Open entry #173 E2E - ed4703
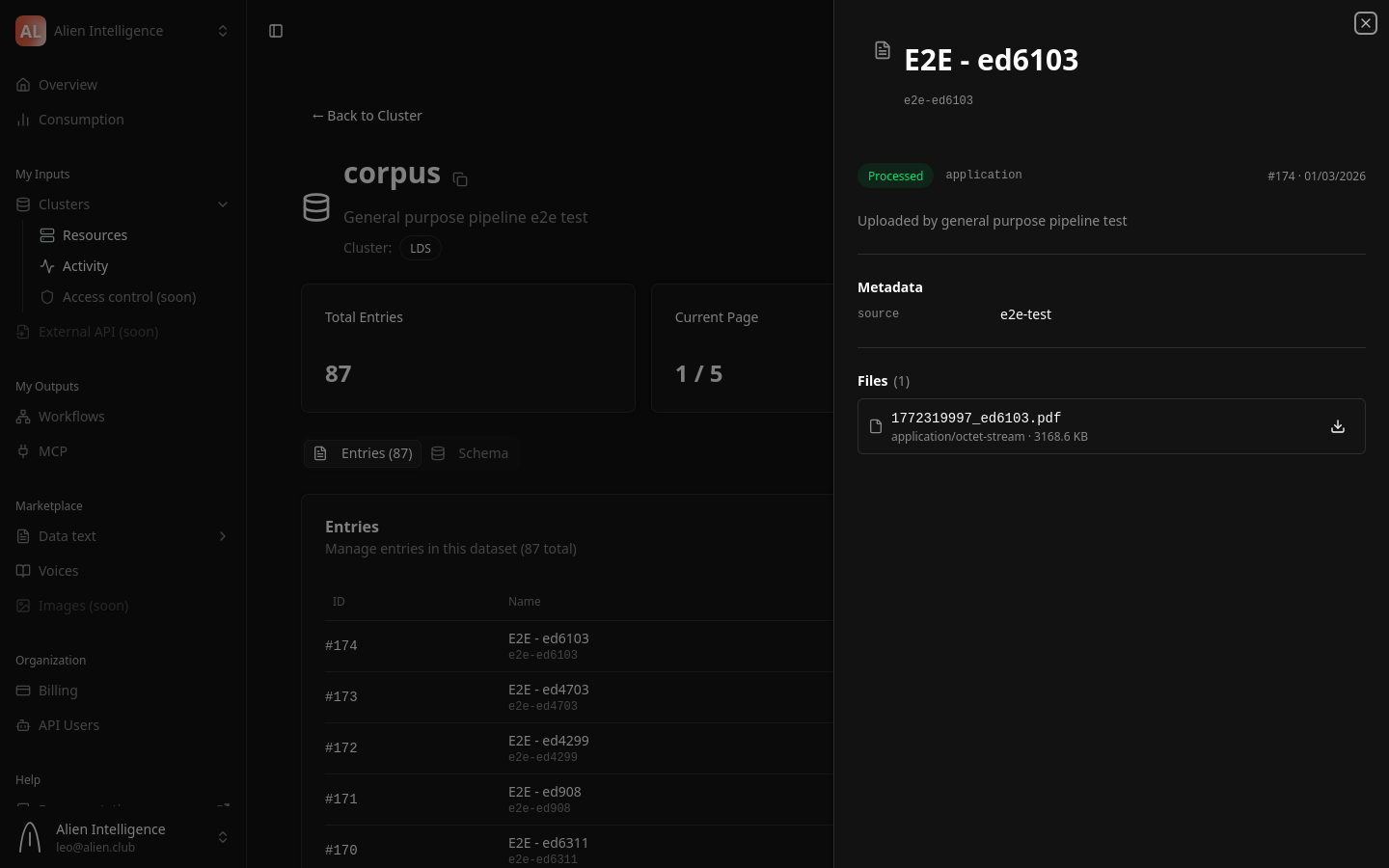This screenshot has width=1389, height=868. pyautogui.click(x=549, y=696)
